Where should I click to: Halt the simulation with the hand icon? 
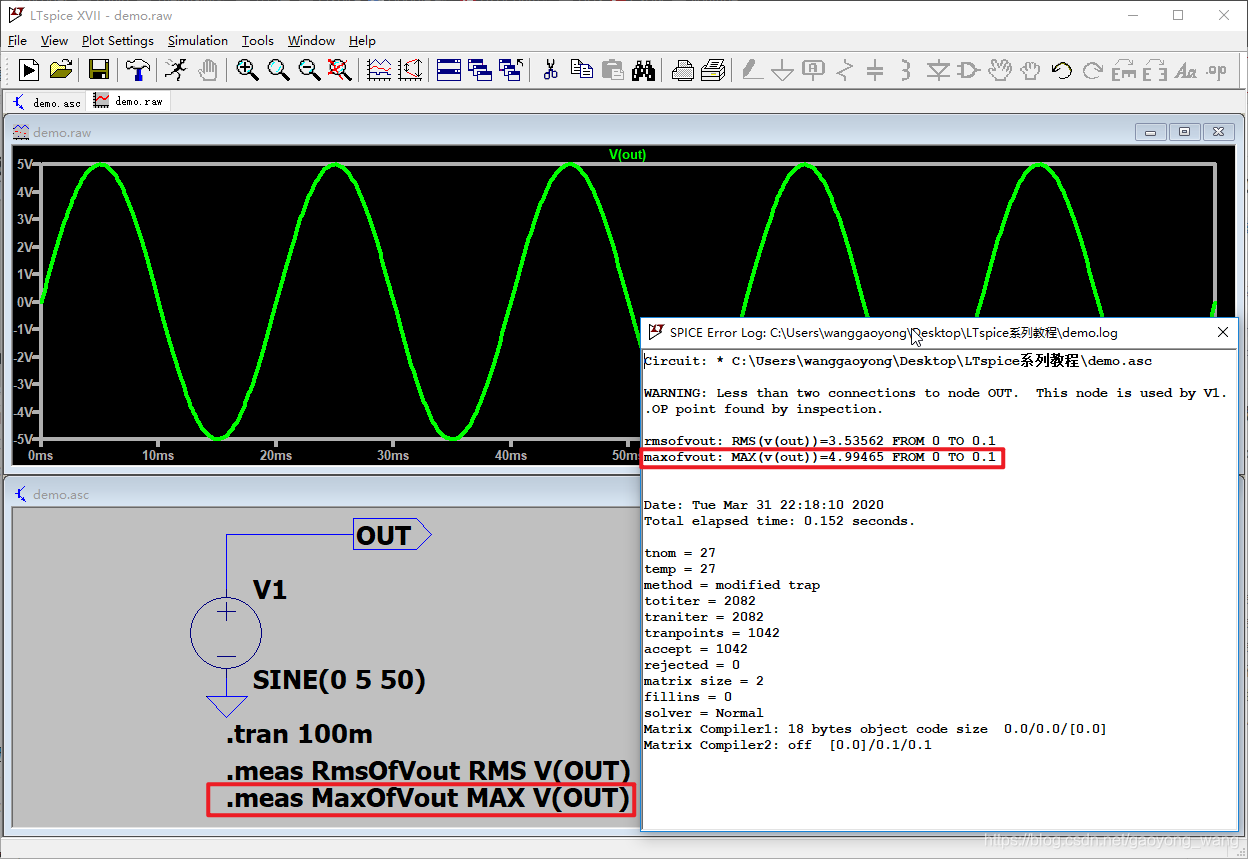(207, 70)
